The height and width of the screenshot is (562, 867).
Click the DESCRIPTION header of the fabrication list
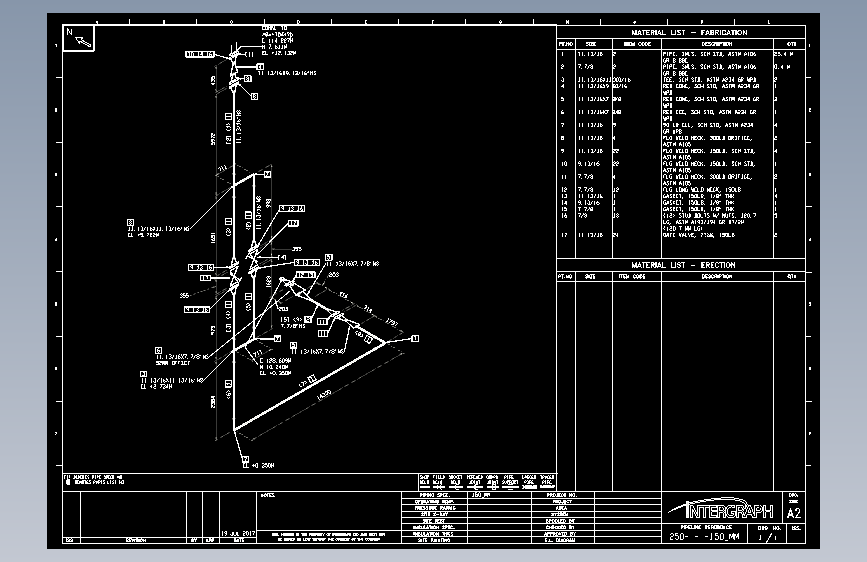(717, 44)
